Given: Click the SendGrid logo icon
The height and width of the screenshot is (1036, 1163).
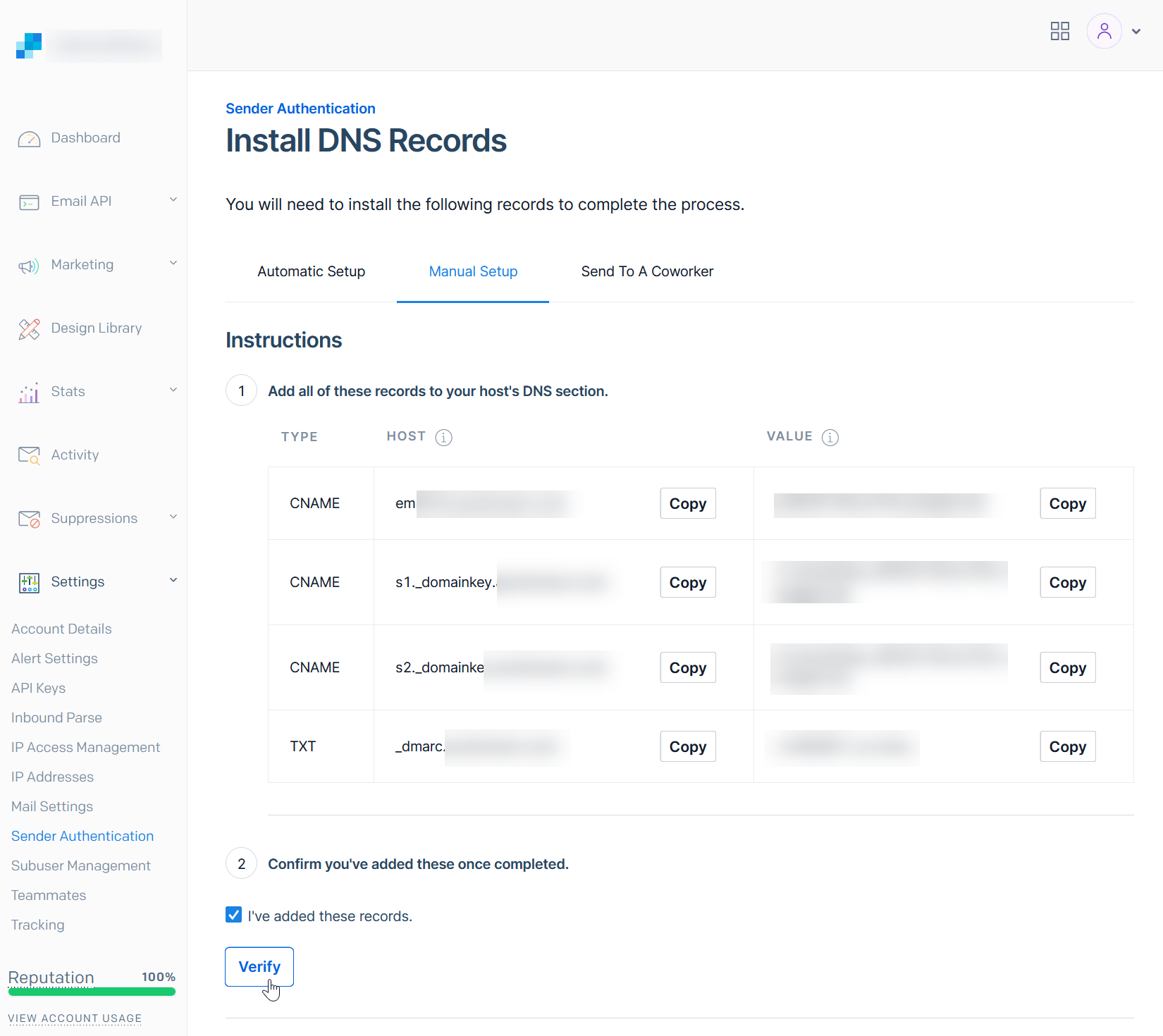Looking at the screenshot, I should [x=29, y=46].
